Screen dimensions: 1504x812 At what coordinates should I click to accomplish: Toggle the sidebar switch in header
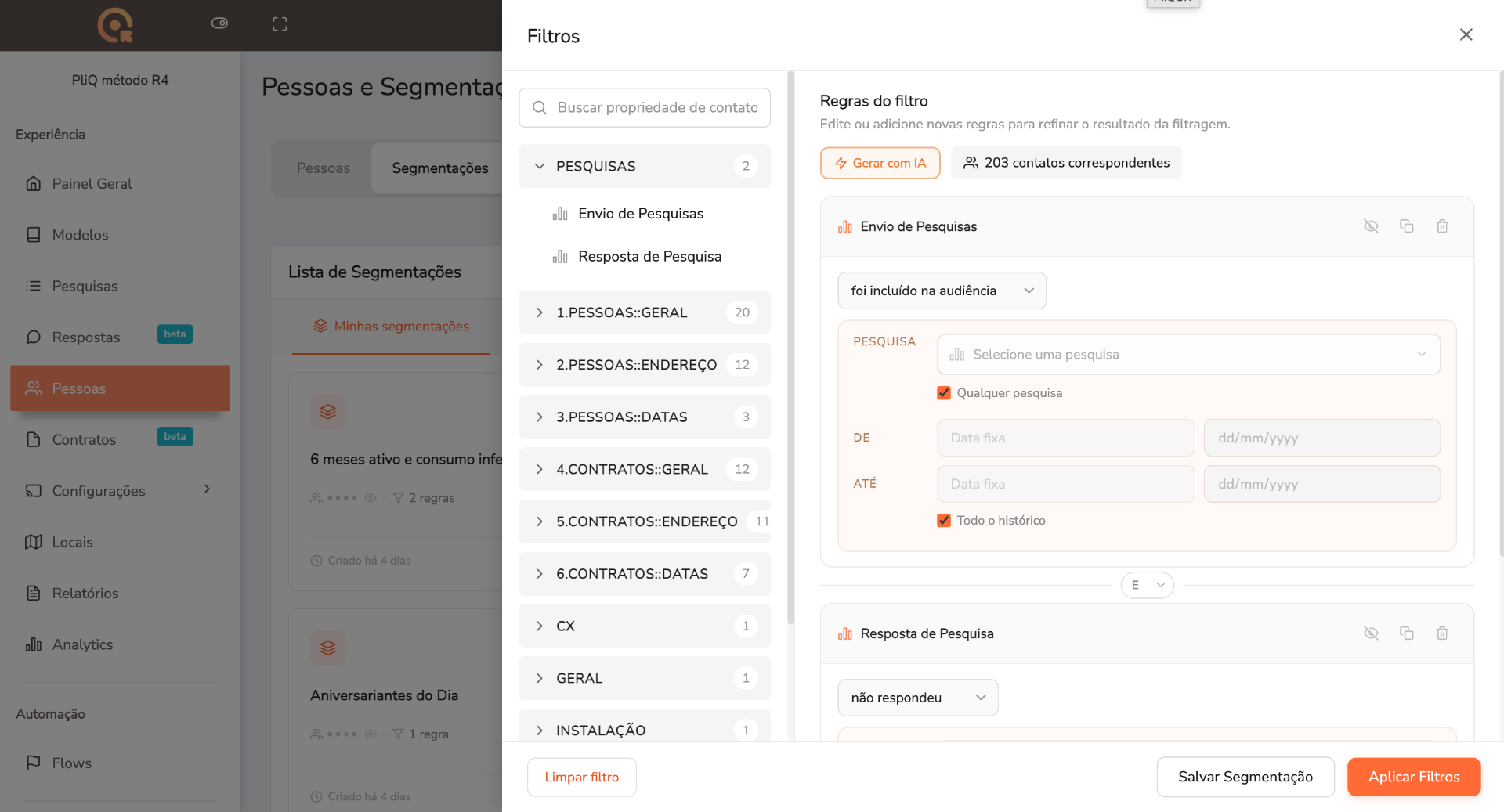point(219,23)
